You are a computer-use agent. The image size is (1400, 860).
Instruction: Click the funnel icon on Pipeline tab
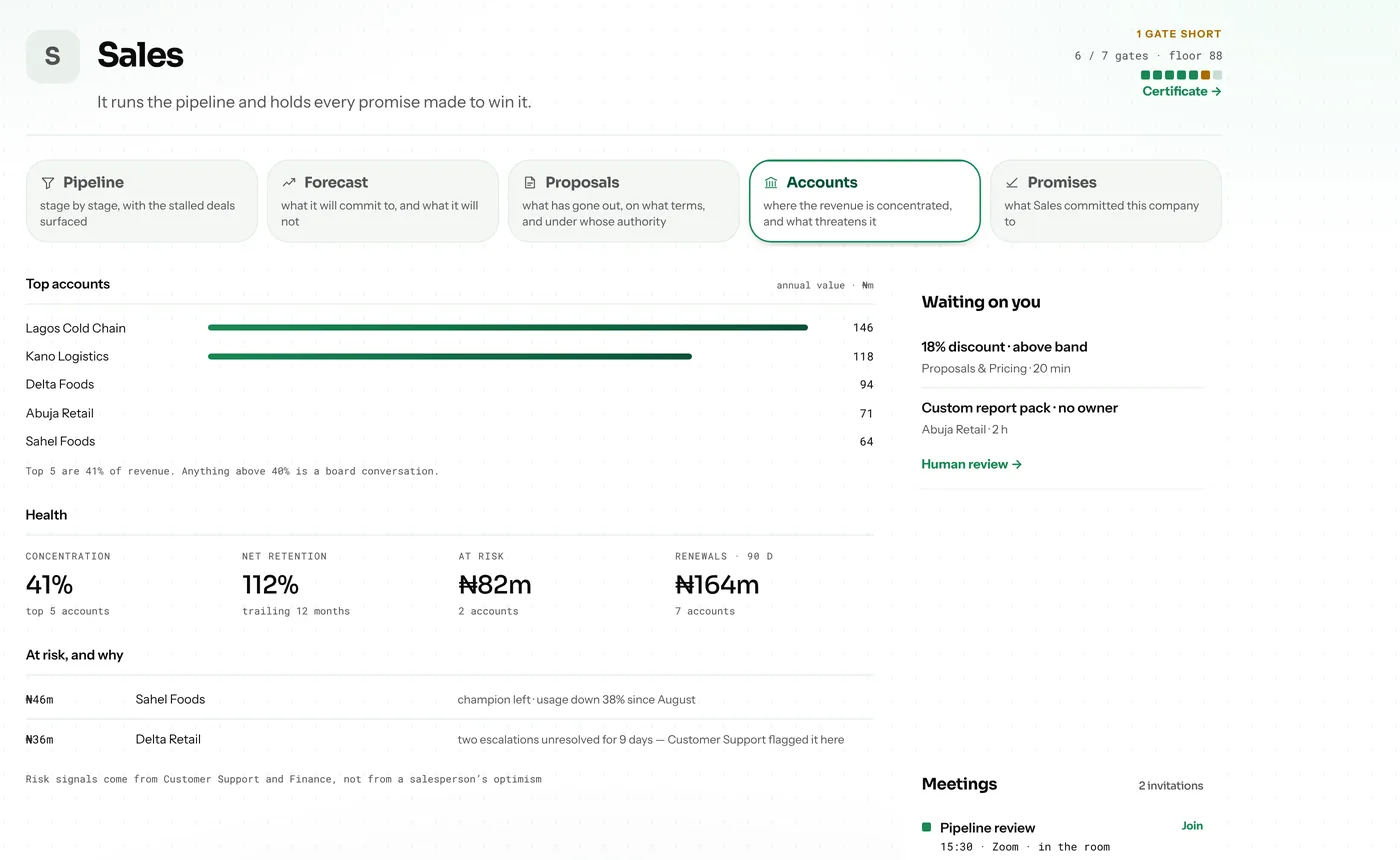point(48,183)
